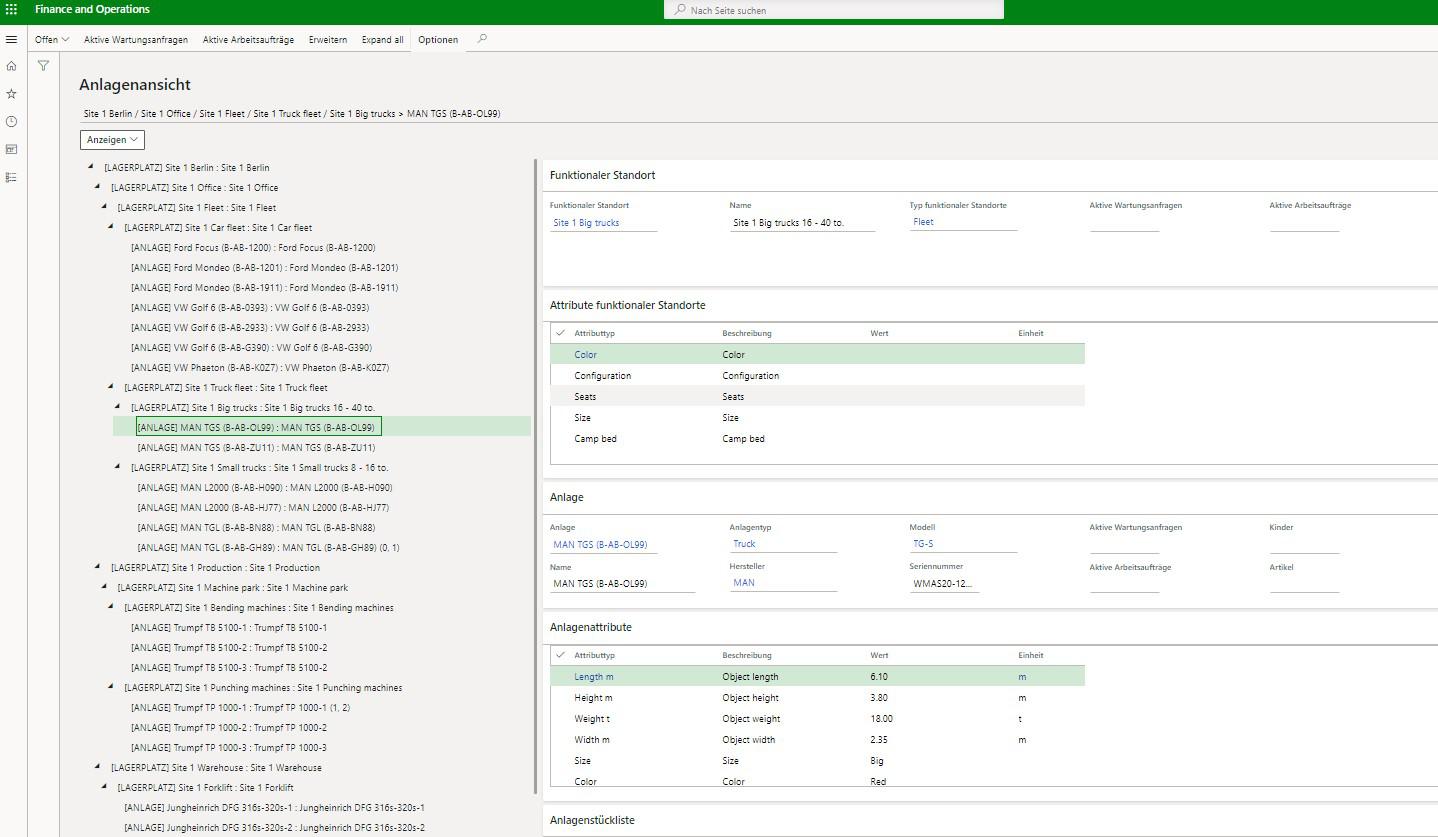
Task: Click Expand all in the action bar
Action: (382, 40)
